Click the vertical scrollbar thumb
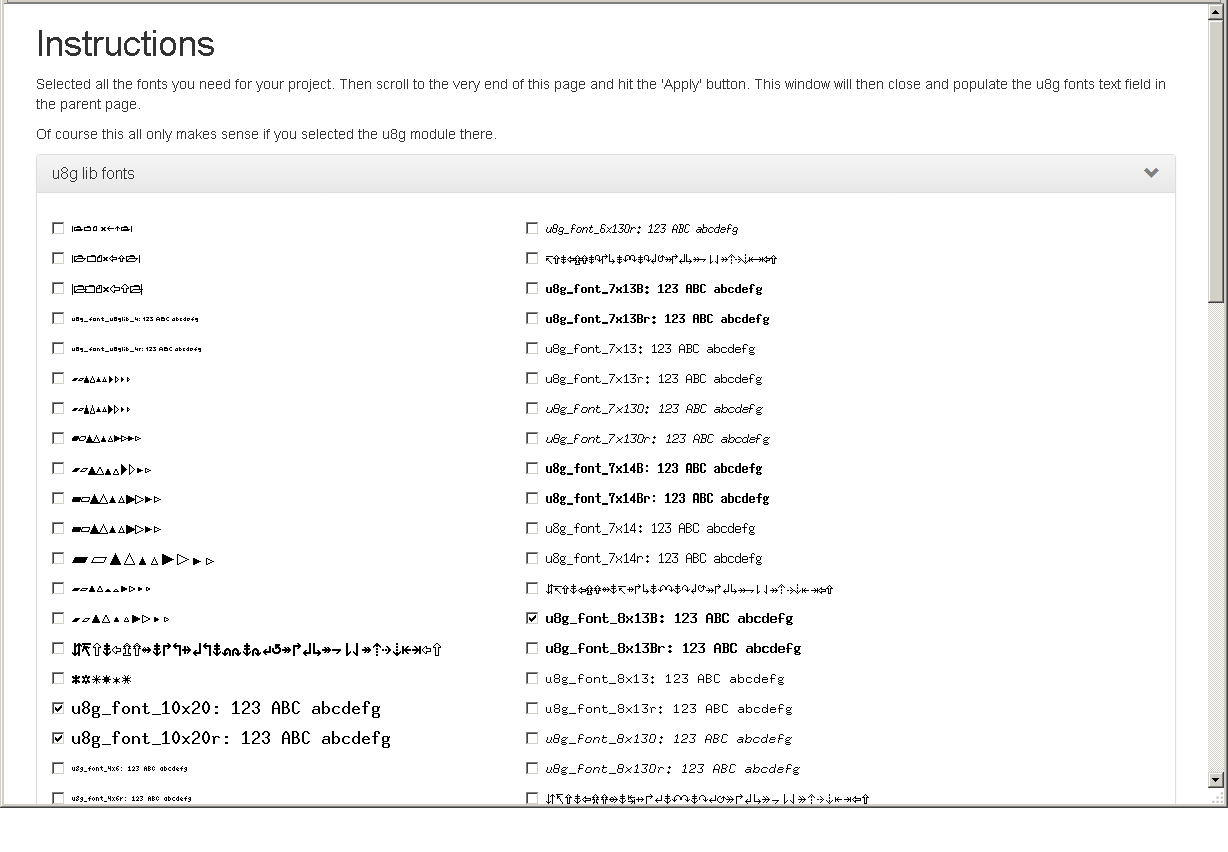1228x852 pixels. click(x=1216, y=160)
